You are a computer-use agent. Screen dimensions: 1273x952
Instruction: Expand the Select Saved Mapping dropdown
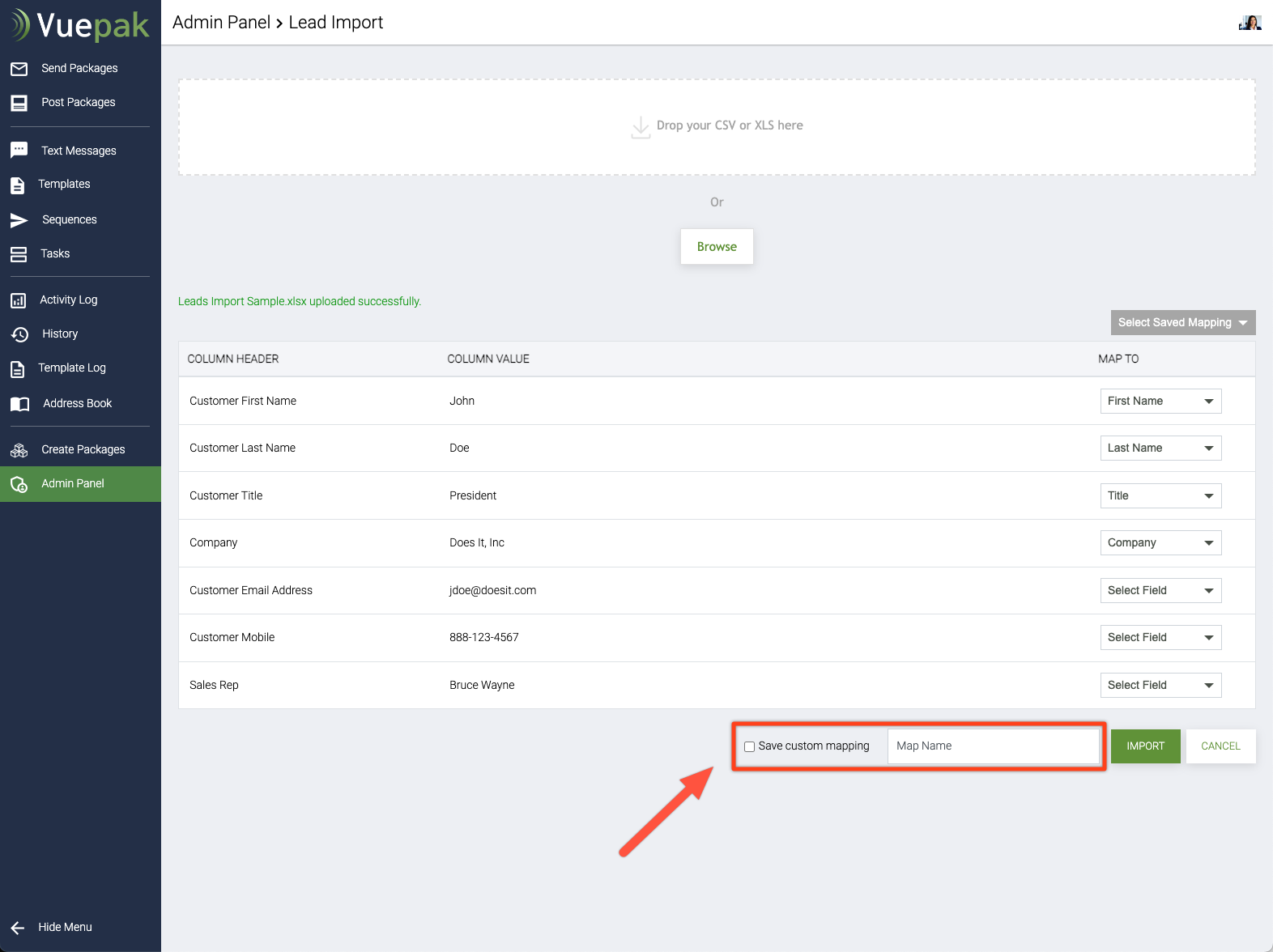1182,322
